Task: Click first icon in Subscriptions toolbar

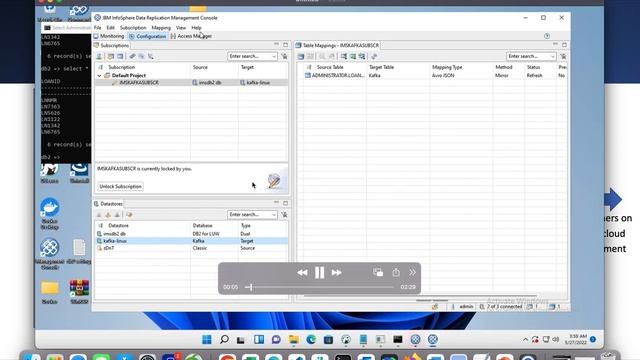Action: coord(99,56)
